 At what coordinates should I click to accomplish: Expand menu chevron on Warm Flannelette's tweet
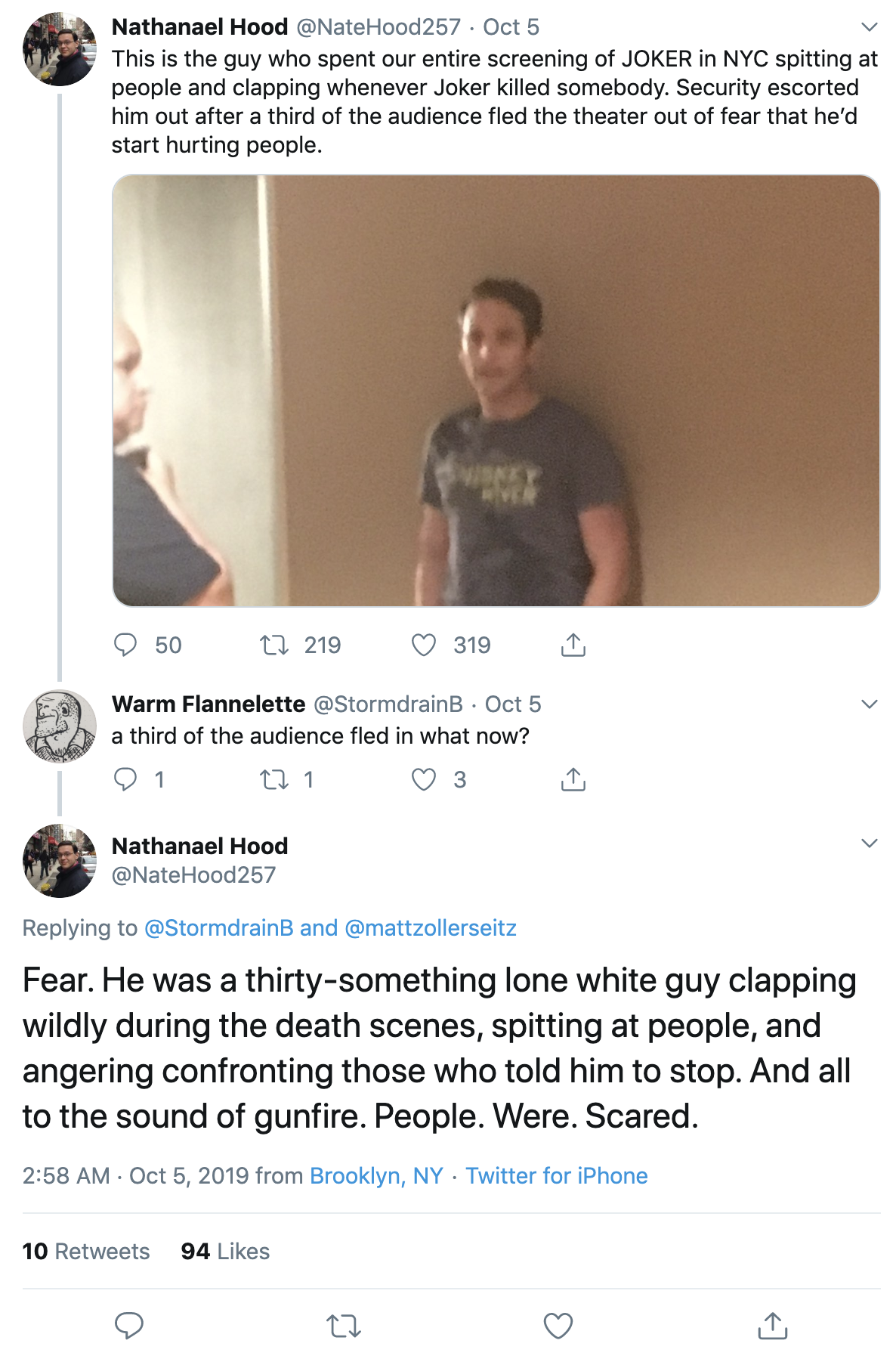pos(870,704)
